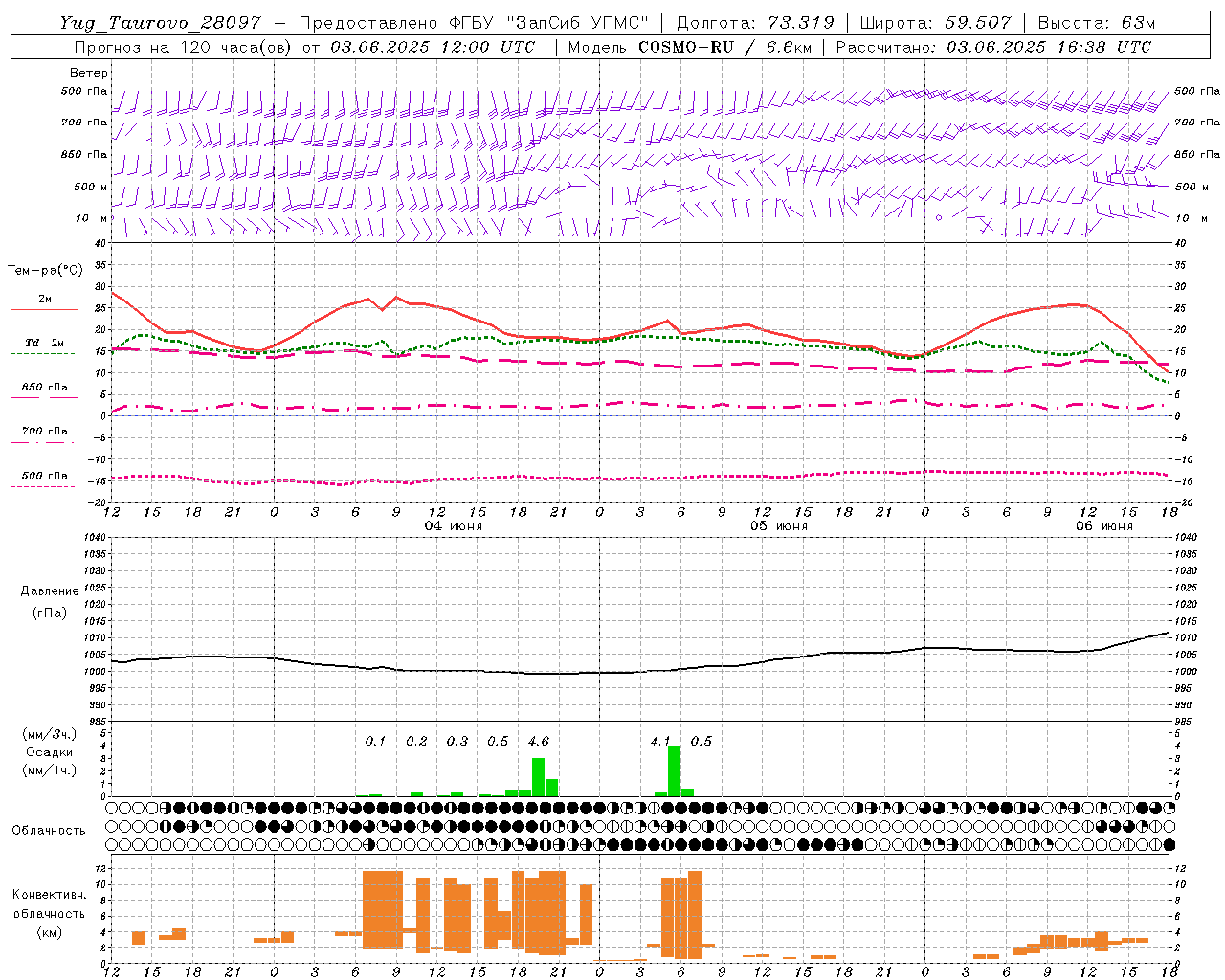
Task: Click the (мм/1ч.) precipitation unit label
Action: pos(50,770)
